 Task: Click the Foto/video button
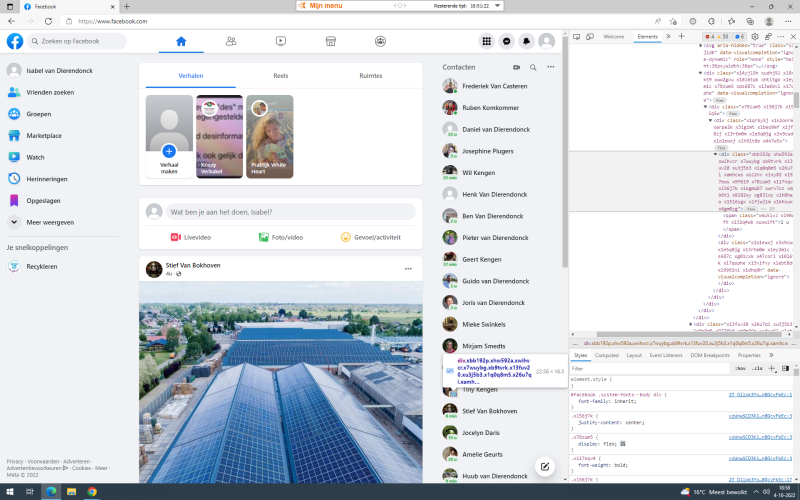(281, 237)
